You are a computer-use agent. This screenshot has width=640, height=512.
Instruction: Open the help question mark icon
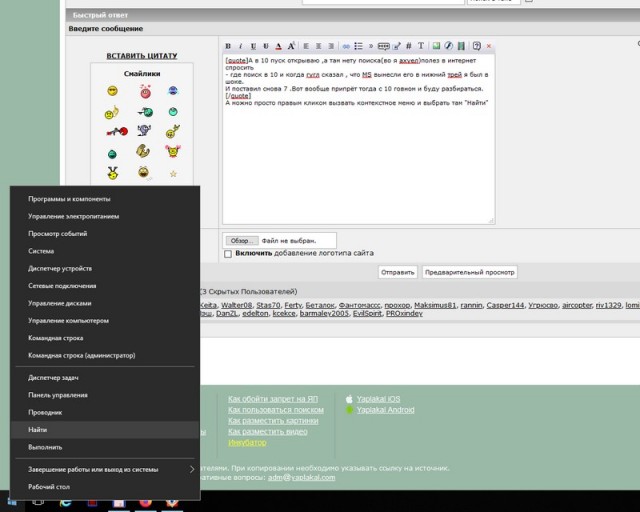tap(476, 46)
